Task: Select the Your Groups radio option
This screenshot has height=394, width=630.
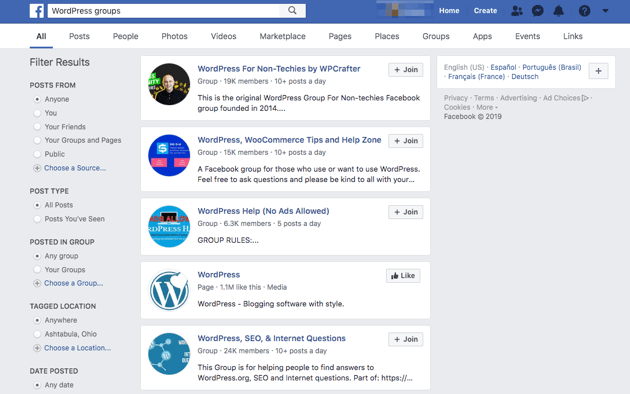Action: (37, 269)
